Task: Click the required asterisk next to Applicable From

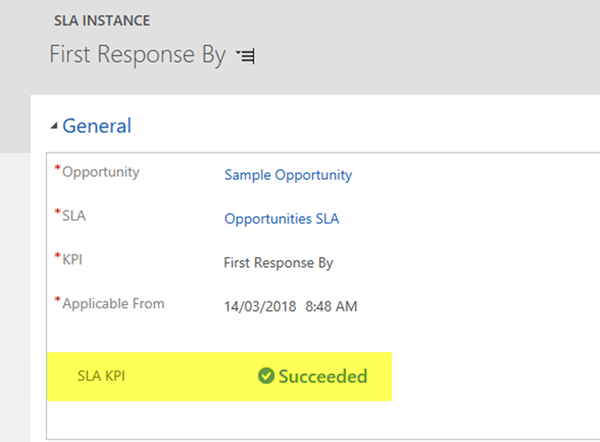Action: (x=58, y=301)
